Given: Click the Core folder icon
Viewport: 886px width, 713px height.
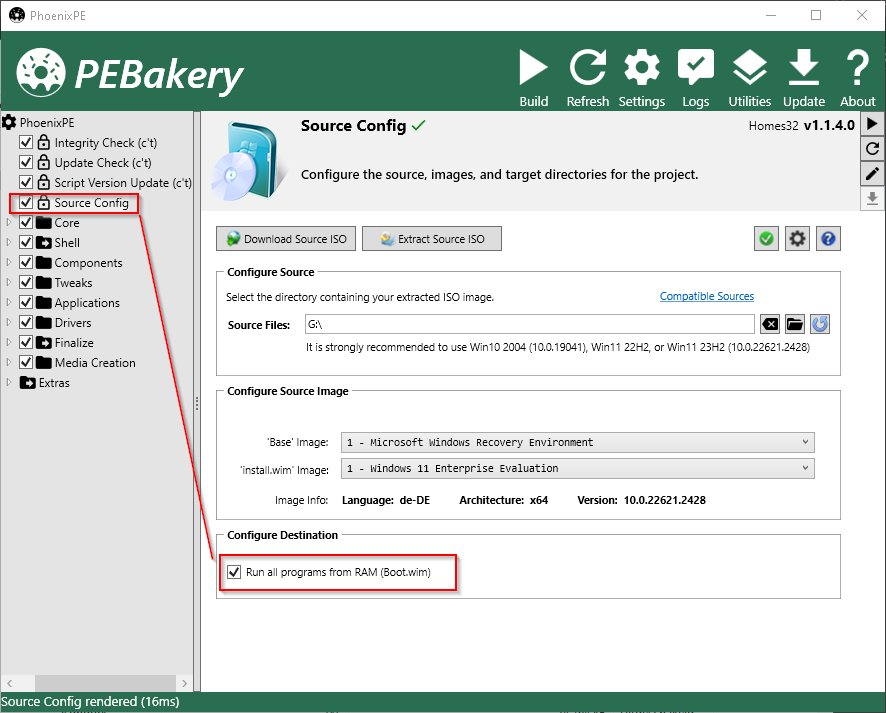Looking at the screenshot, I should click(44, 223).
